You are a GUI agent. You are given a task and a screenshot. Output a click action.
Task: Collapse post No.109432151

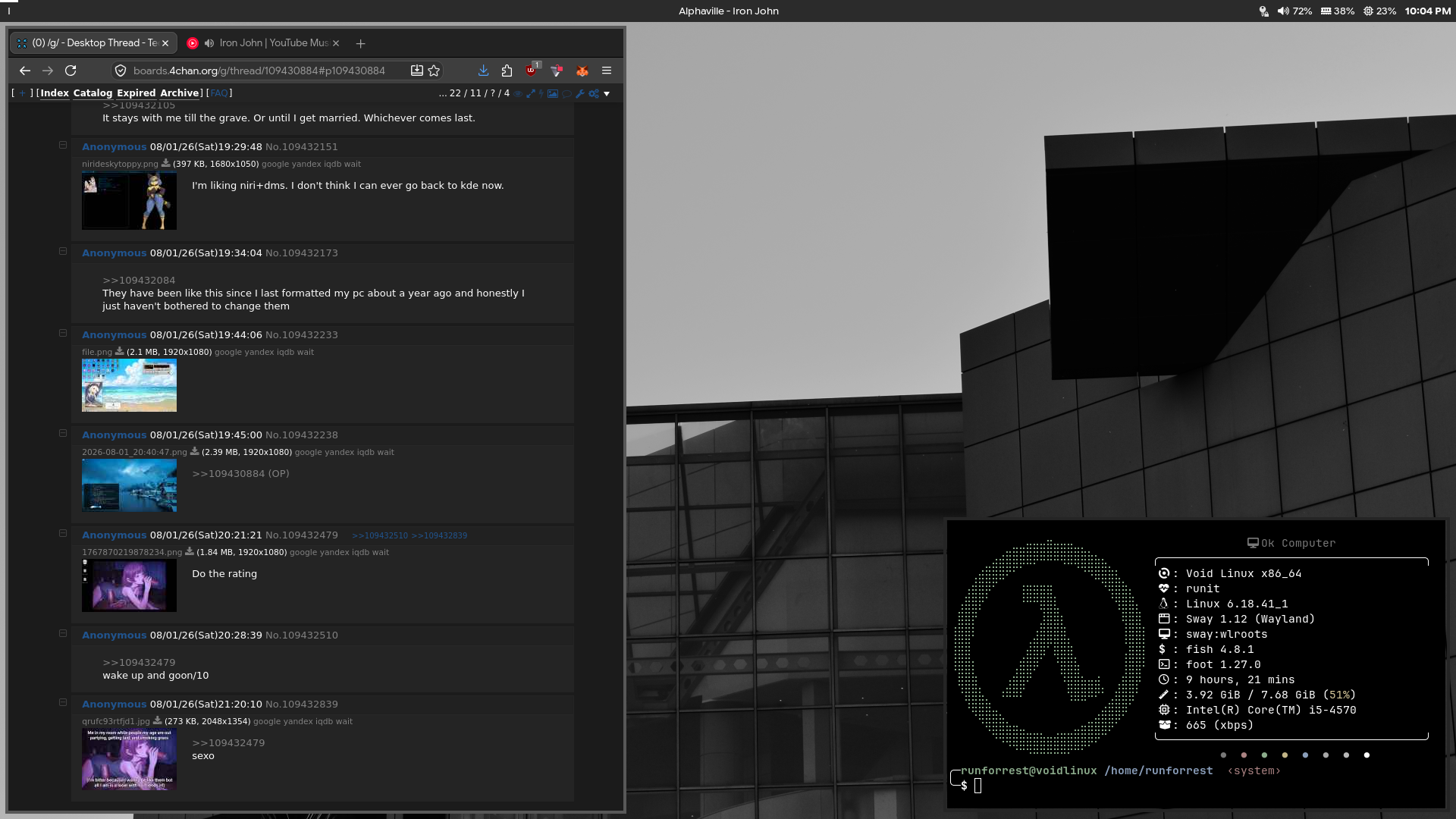[63, 146]
